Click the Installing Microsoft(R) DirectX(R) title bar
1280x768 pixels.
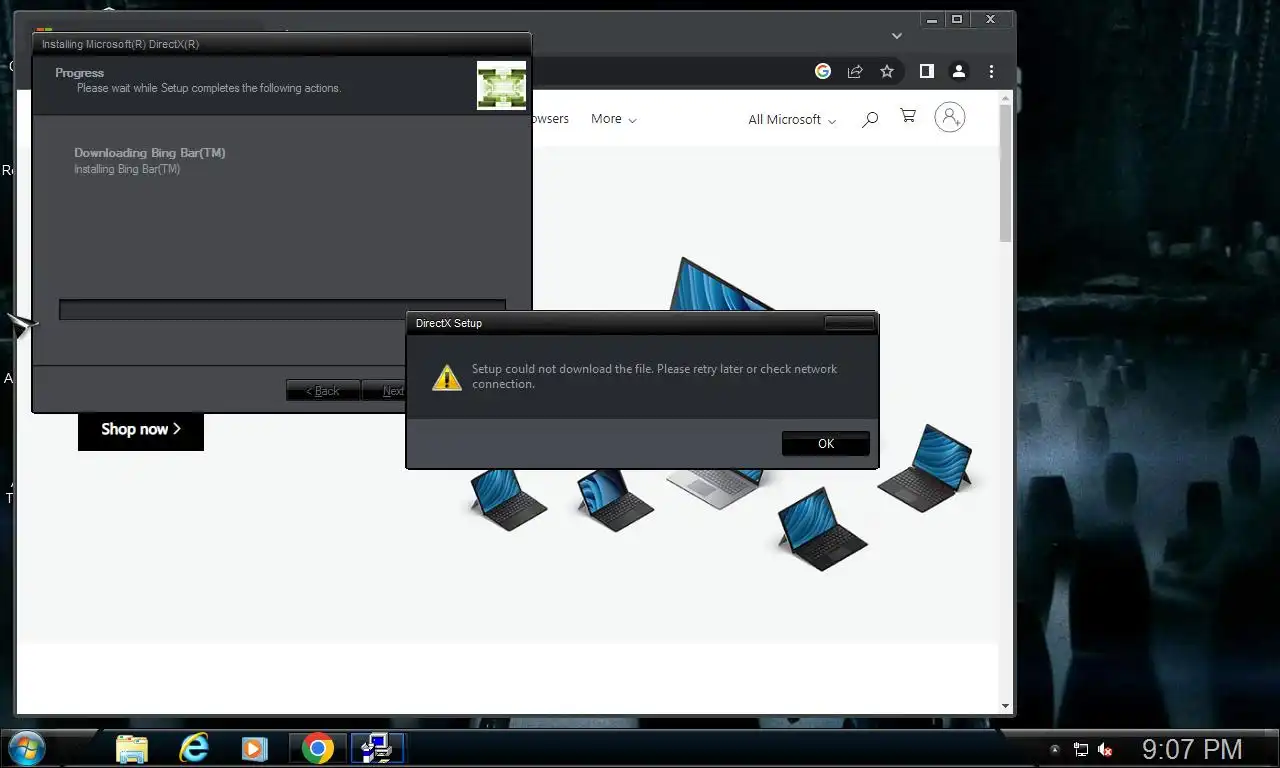(x=281, y=44)
